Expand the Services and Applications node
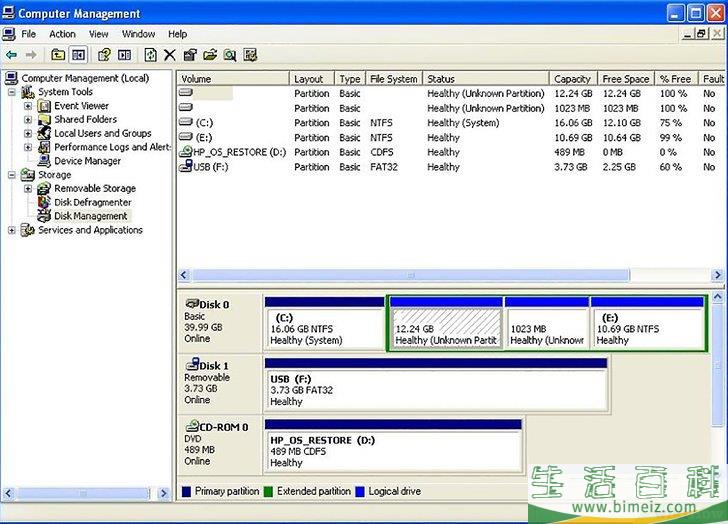This screenshot has width=728, height=524. (x=12, y=230)
